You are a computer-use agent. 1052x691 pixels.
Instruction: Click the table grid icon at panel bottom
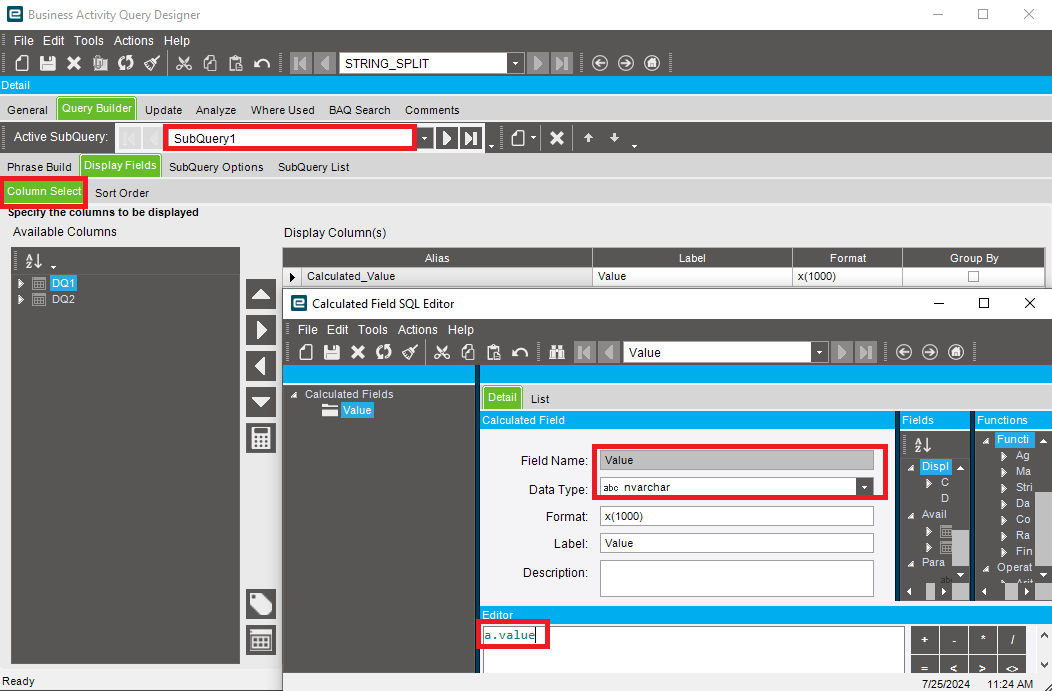click(261, 641)
